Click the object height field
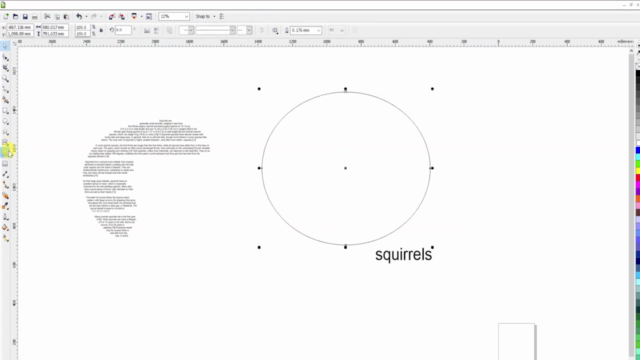This screenshot has width=640, height=360. 55,33
